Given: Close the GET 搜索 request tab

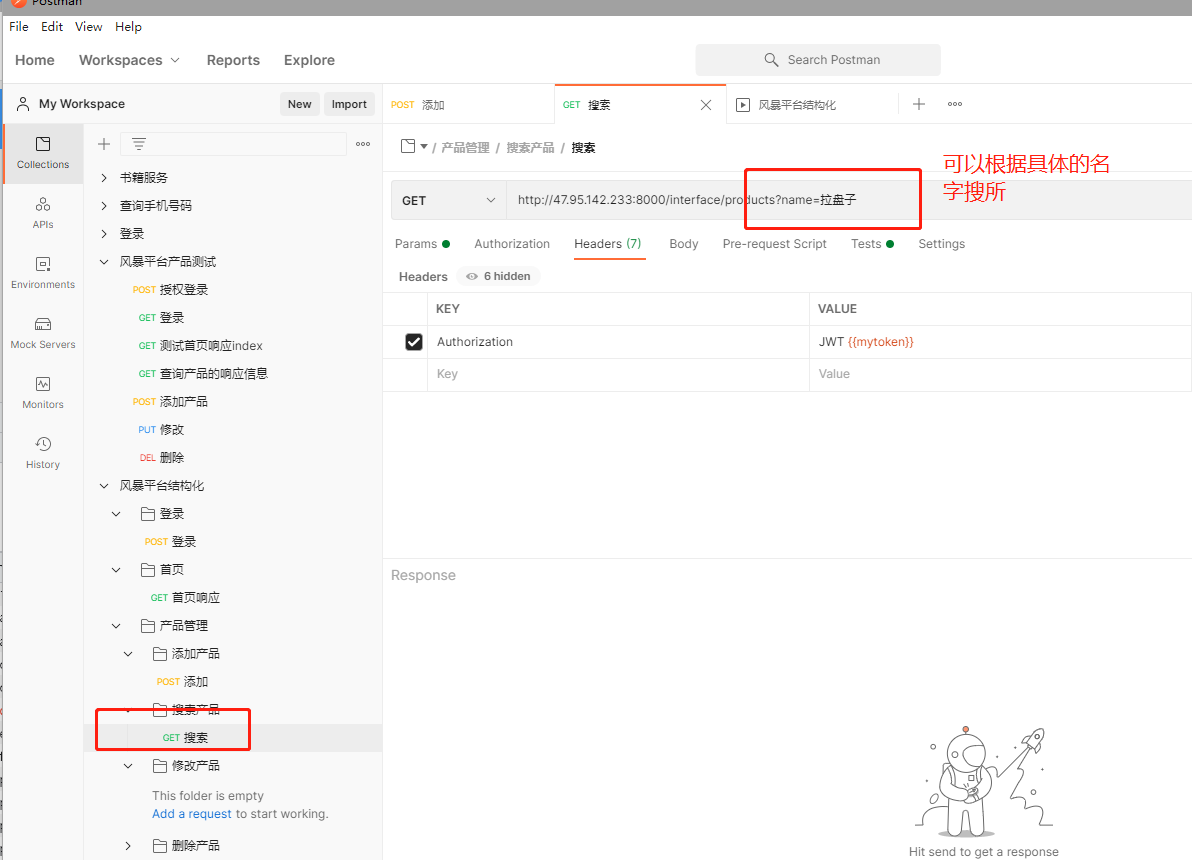Looking at the screenshot, I should point(706,105).
